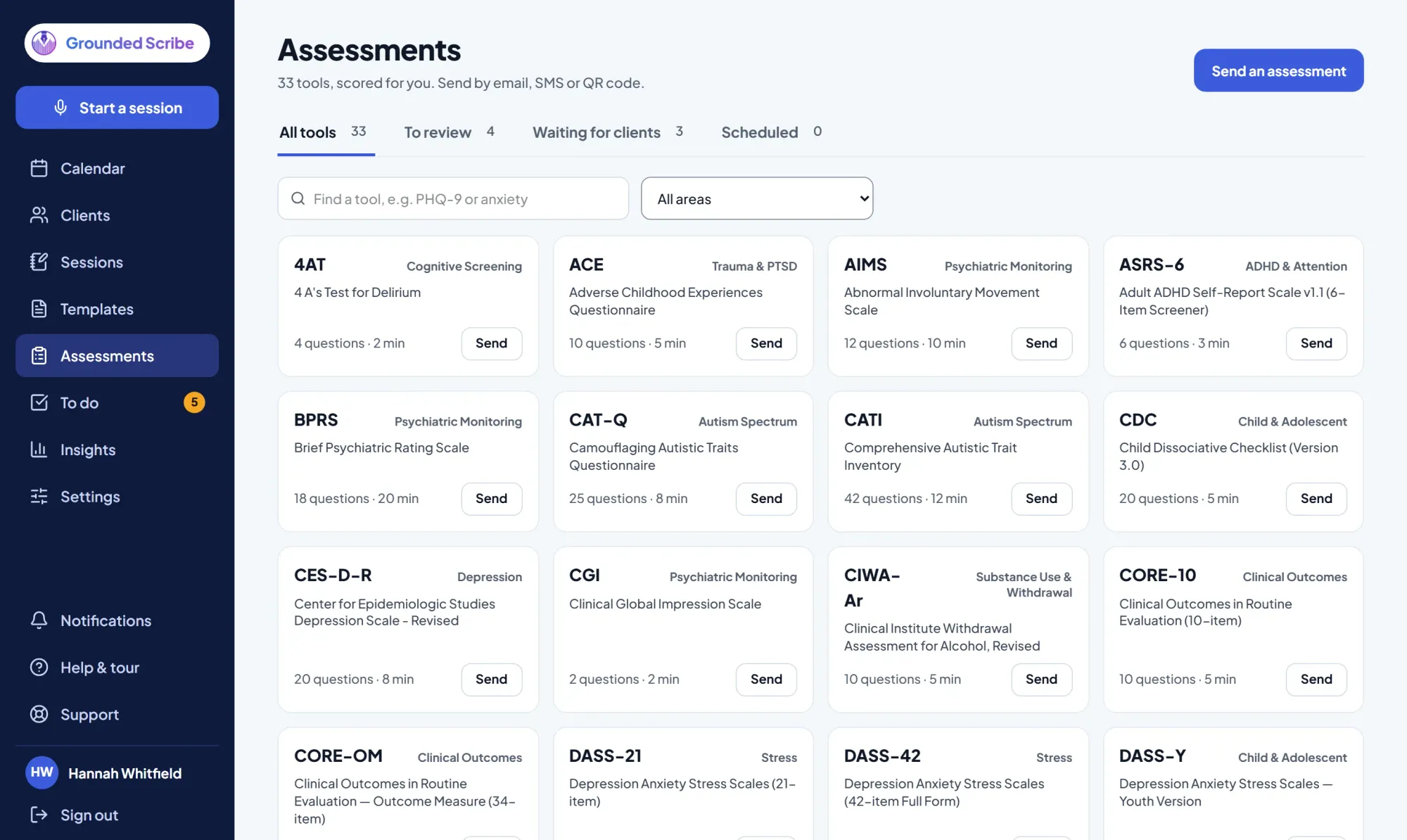Send the 4AT assessment
1407x840 pixels.
pos(491,343)
